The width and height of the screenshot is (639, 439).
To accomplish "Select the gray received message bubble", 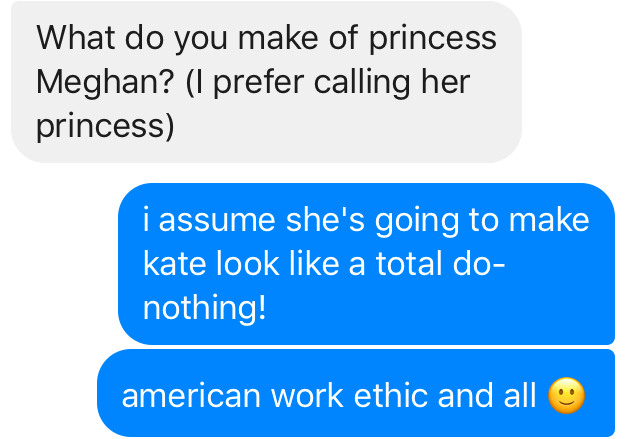I will [266, 83].
